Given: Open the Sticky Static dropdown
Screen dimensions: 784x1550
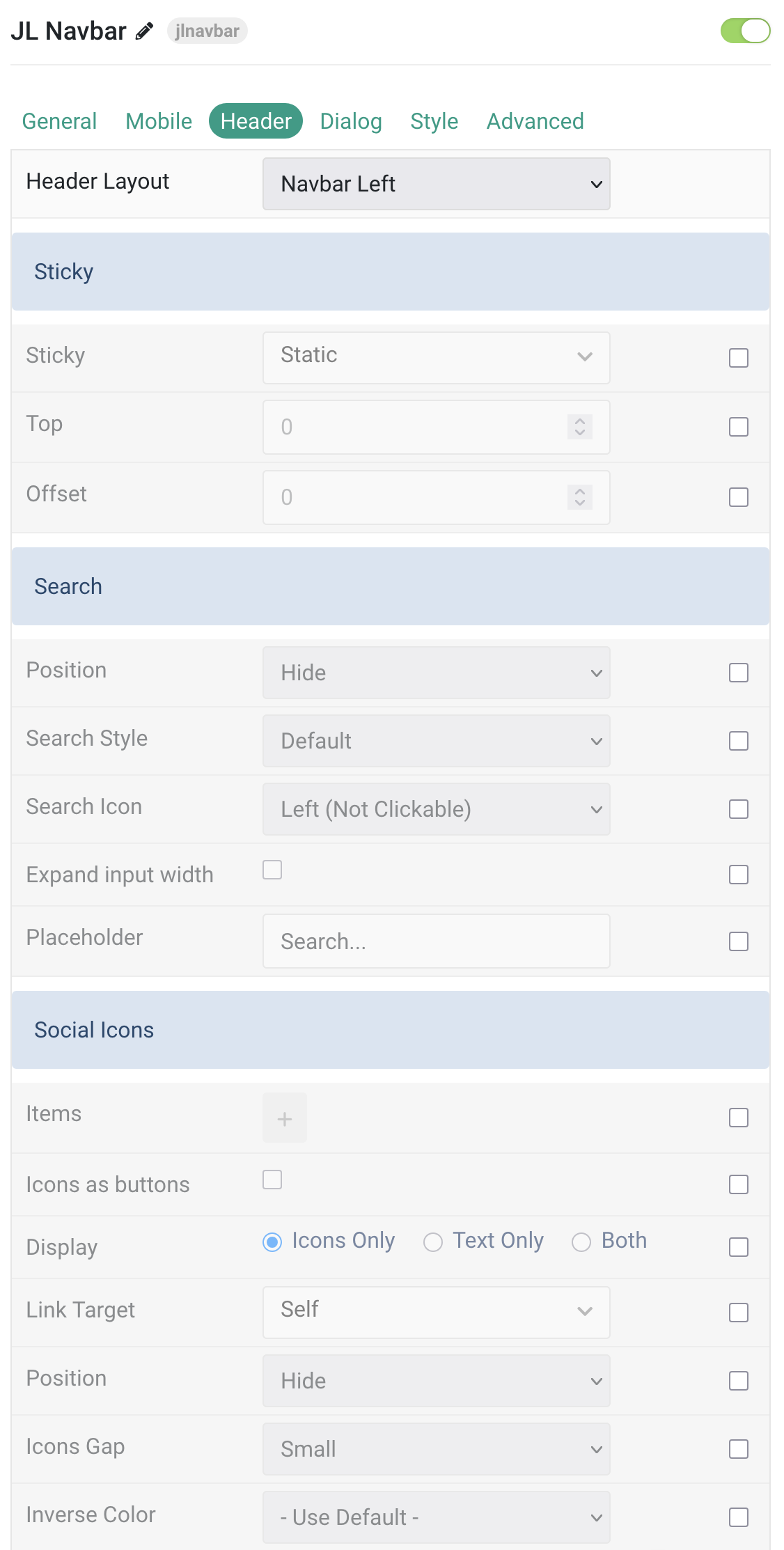Looking at the screenshot, I should (437, 358).
